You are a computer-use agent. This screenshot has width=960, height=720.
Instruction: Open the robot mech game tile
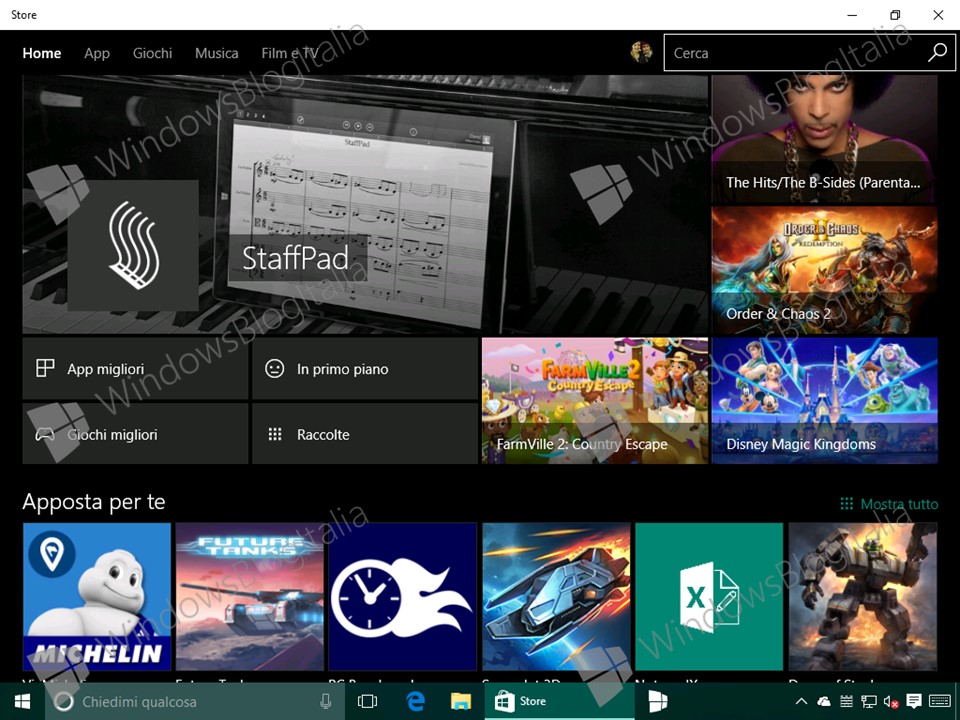863,596
